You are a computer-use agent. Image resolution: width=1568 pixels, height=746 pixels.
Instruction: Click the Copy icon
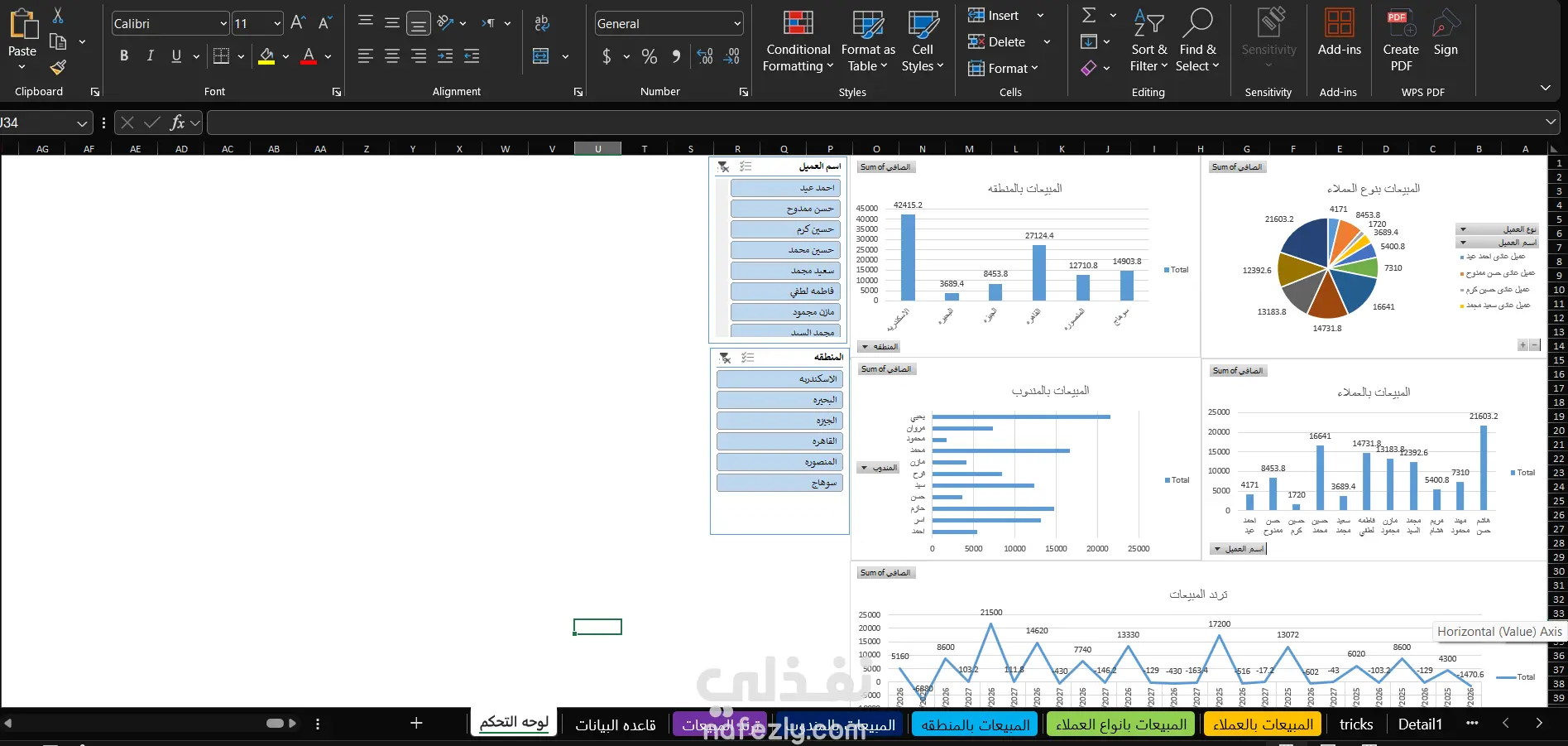click(58, 41)
